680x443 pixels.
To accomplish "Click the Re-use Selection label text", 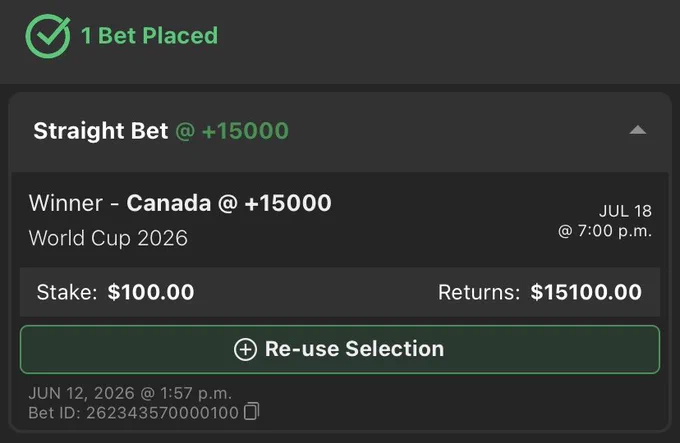I will [x=354, y=349].
